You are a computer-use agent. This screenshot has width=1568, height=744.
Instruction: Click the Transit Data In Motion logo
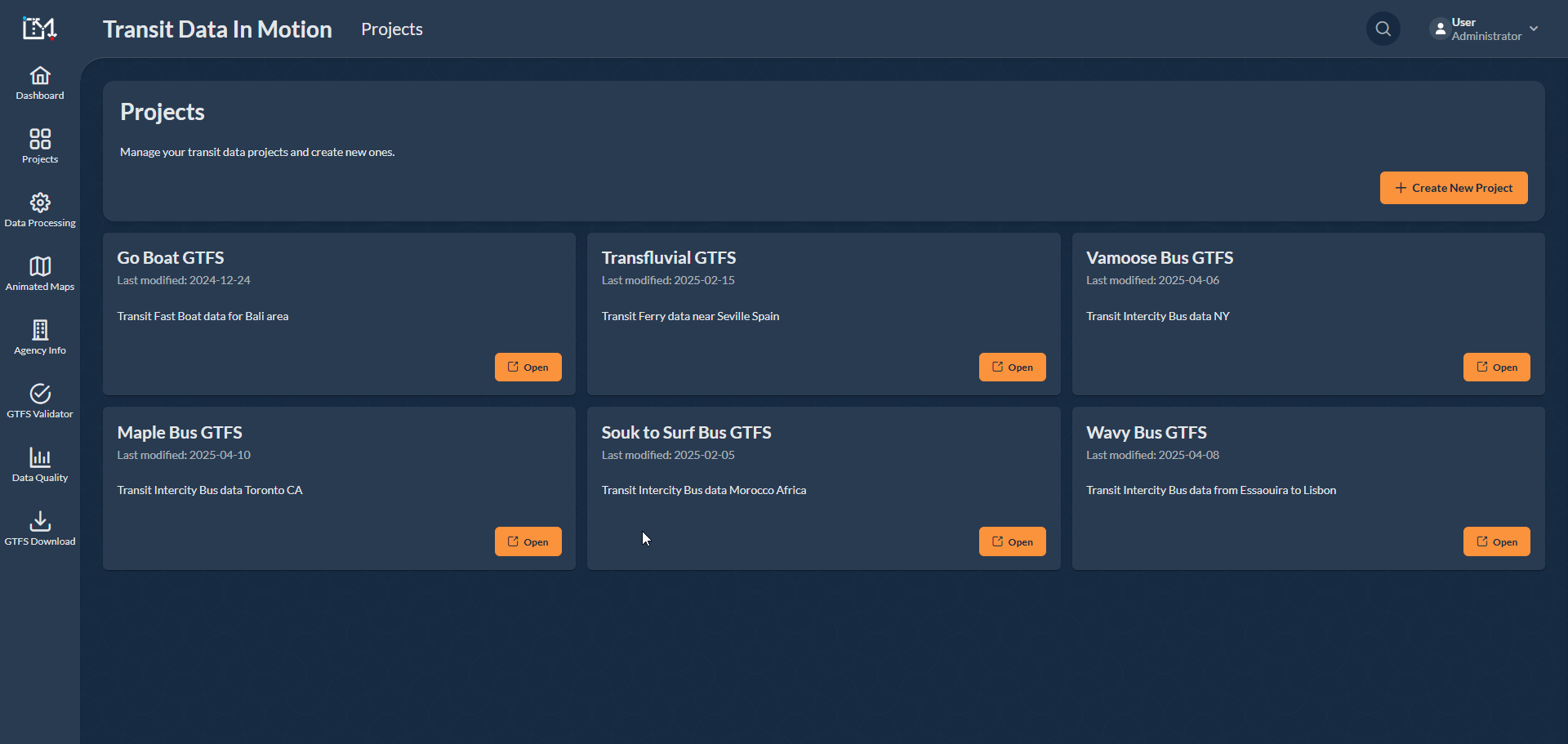coord(39,29)
